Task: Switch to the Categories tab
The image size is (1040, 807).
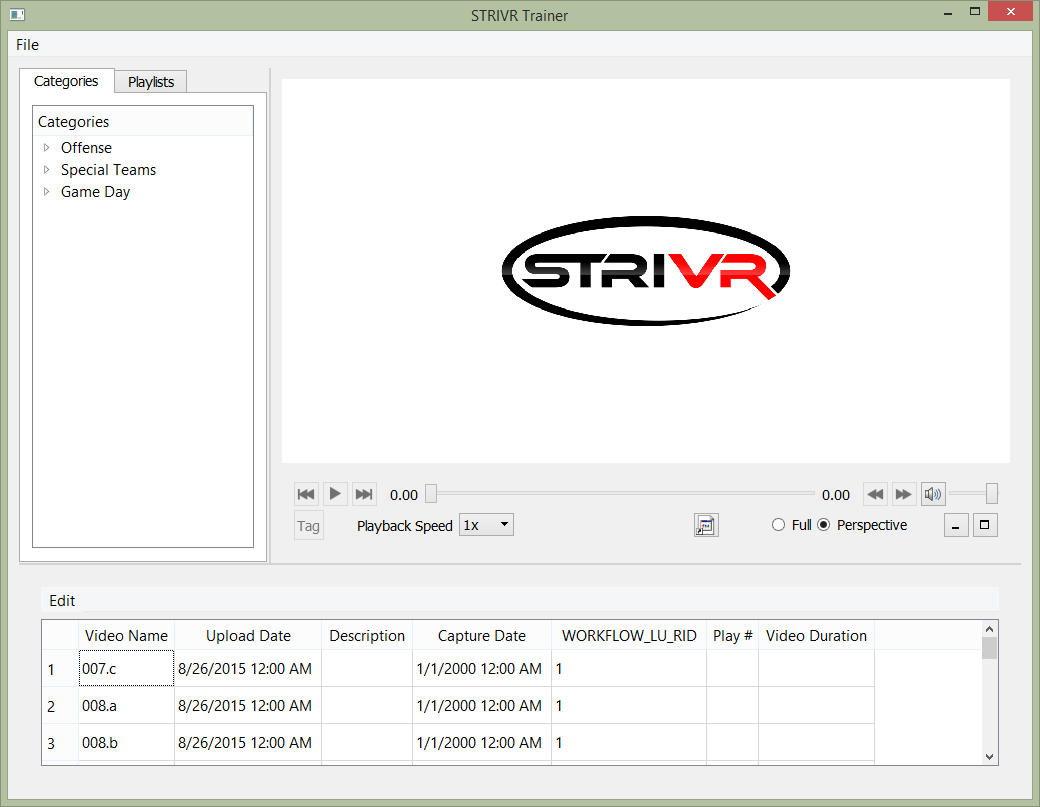Action: pyautogui.click(x=66, y=81)
